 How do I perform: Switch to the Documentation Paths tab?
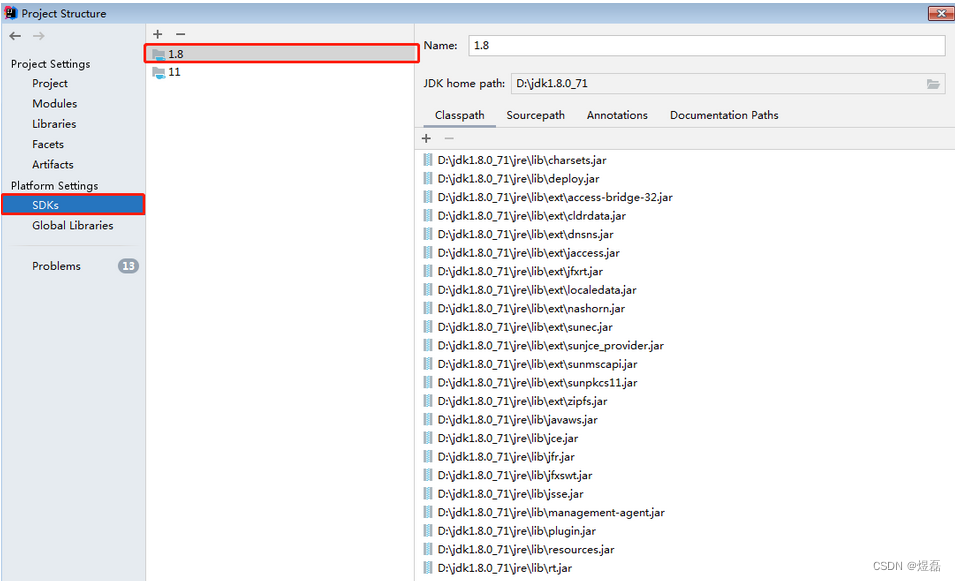(x=723, y=115)
